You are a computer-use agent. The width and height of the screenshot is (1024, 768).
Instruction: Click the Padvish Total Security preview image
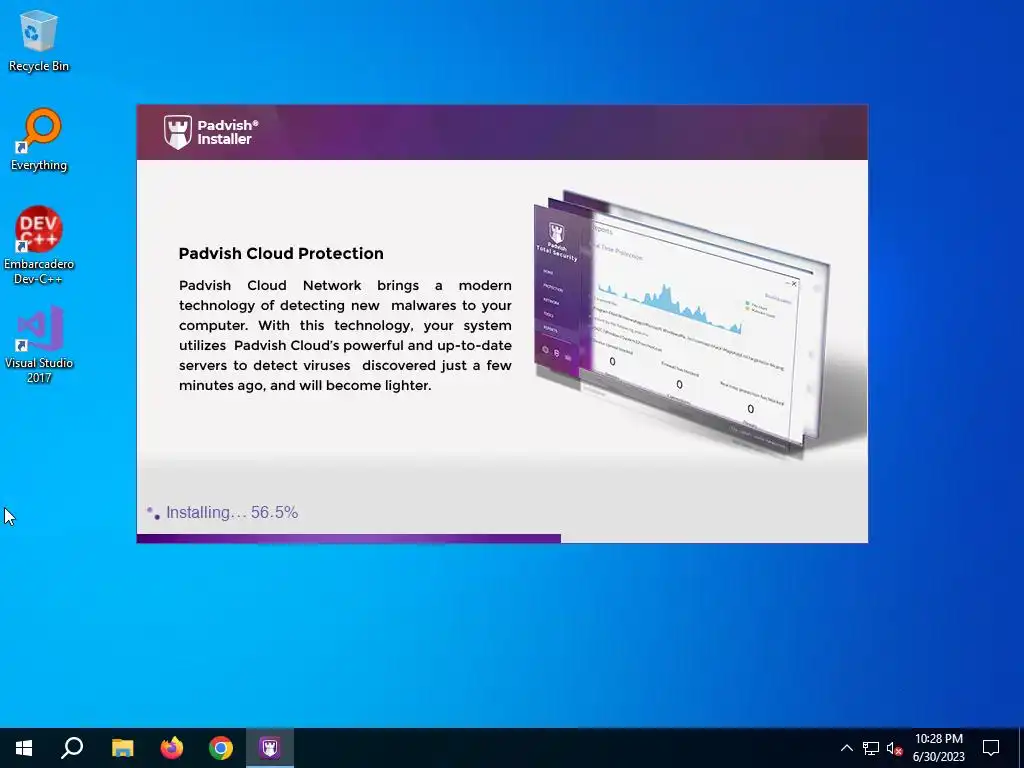pos(682,323)
